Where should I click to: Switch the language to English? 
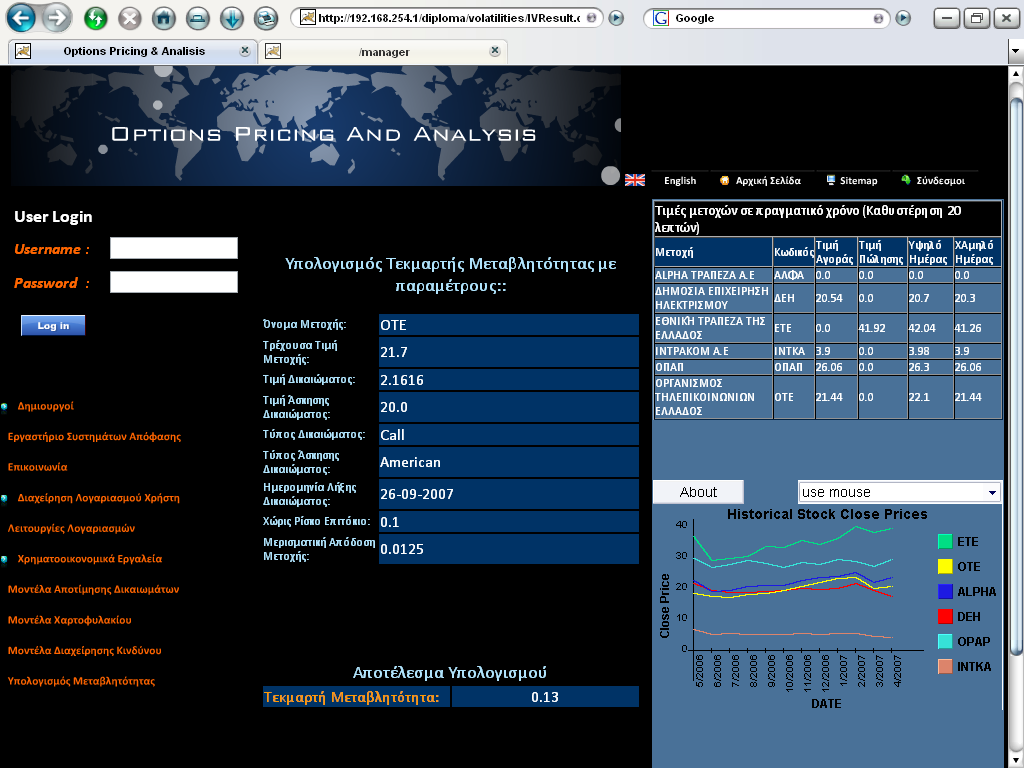(x=680, y=181)
